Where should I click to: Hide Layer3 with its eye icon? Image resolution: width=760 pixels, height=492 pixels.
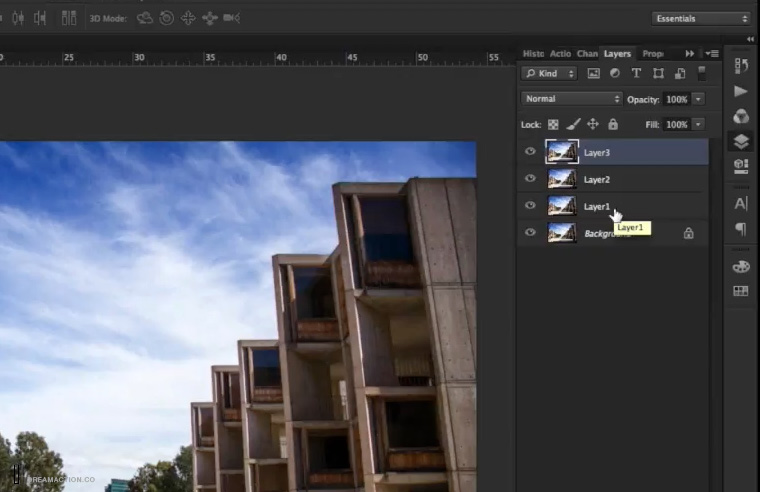tap(530, 151)
